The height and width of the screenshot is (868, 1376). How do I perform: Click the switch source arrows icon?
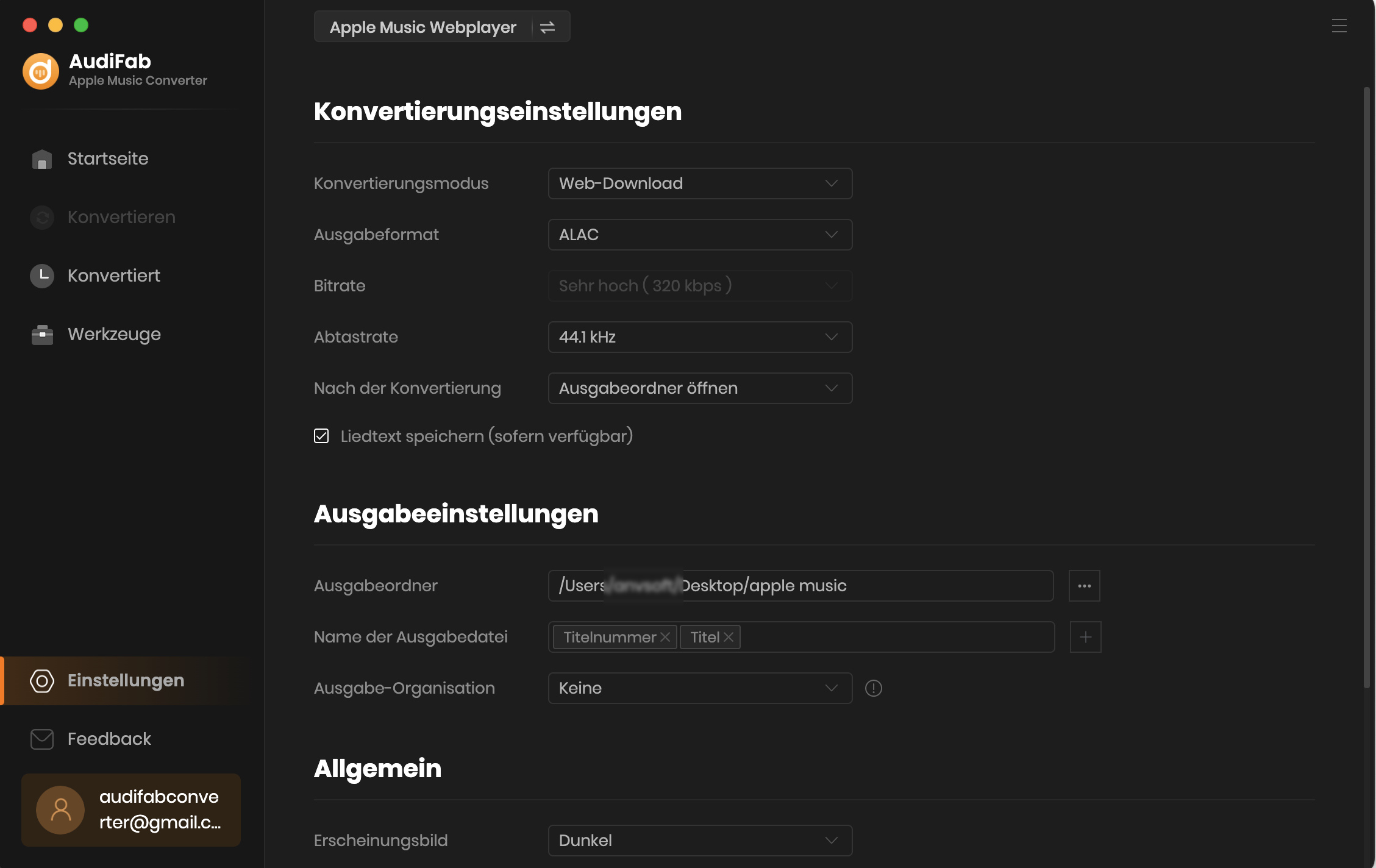point(547,27)
